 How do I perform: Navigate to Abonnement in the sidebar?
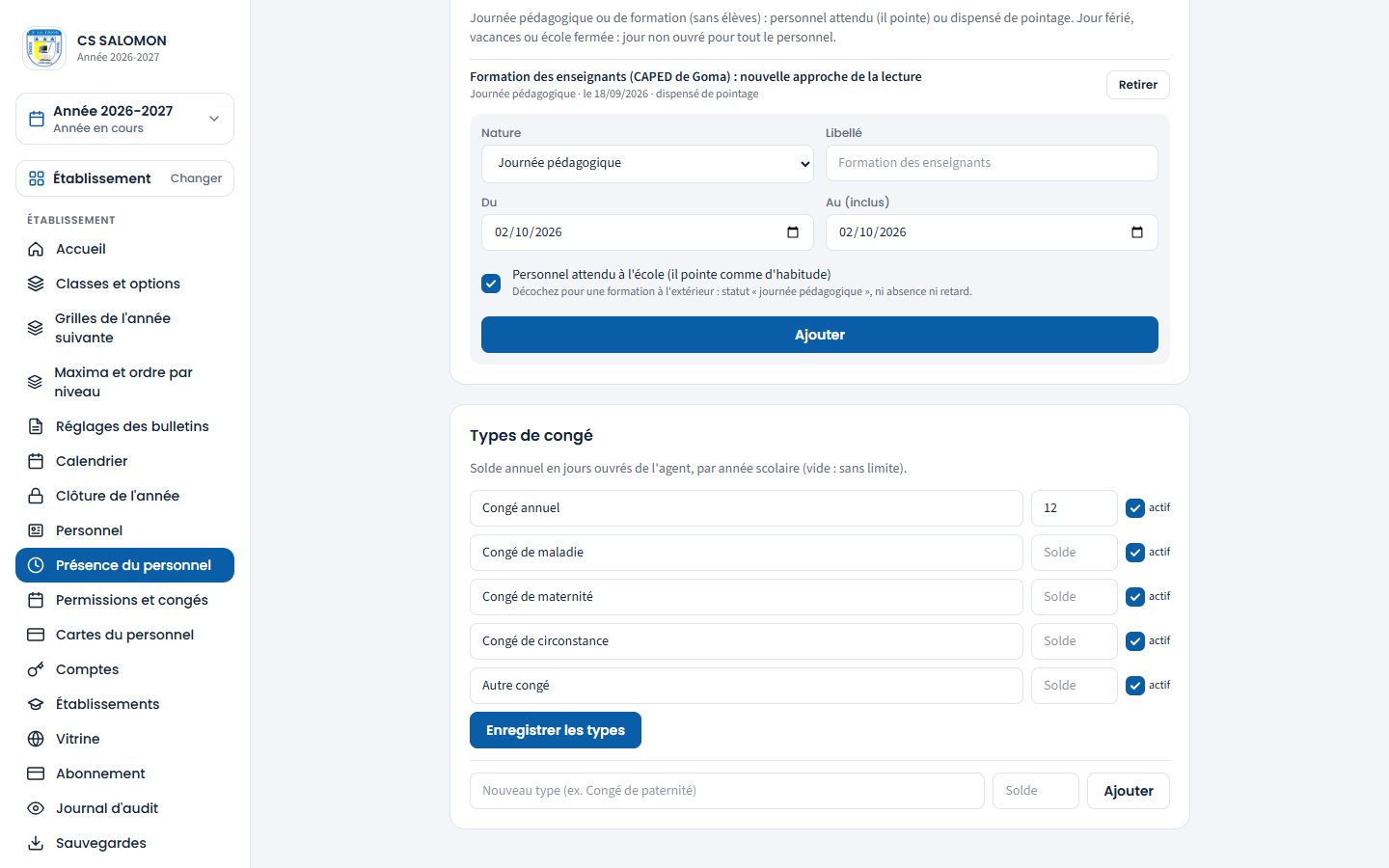coord(124,773)
